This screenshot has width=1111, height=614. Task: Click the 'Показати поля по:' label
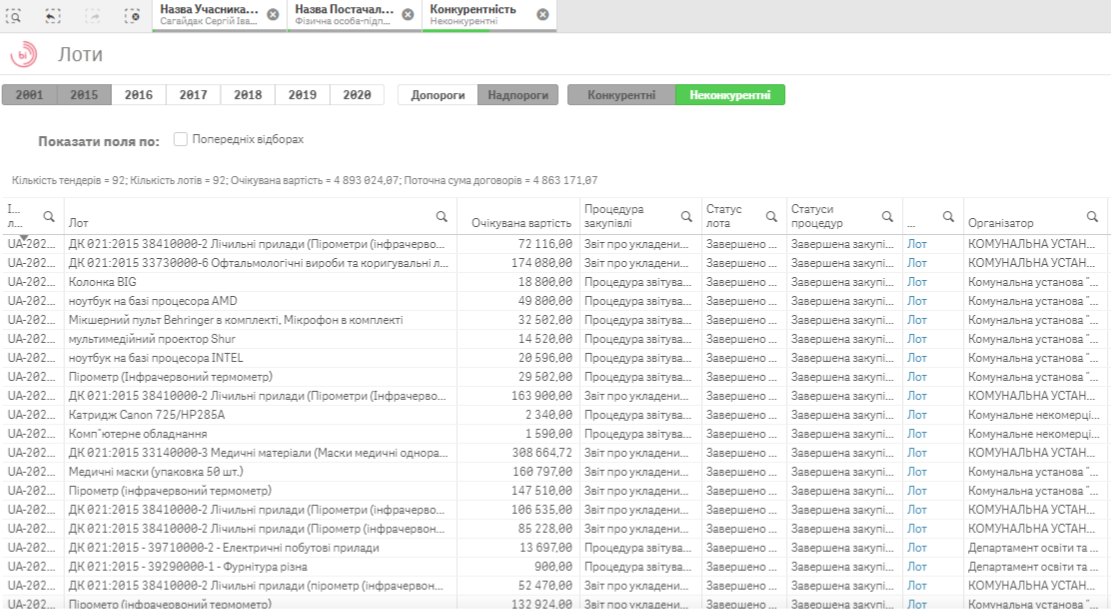point(99,141)
